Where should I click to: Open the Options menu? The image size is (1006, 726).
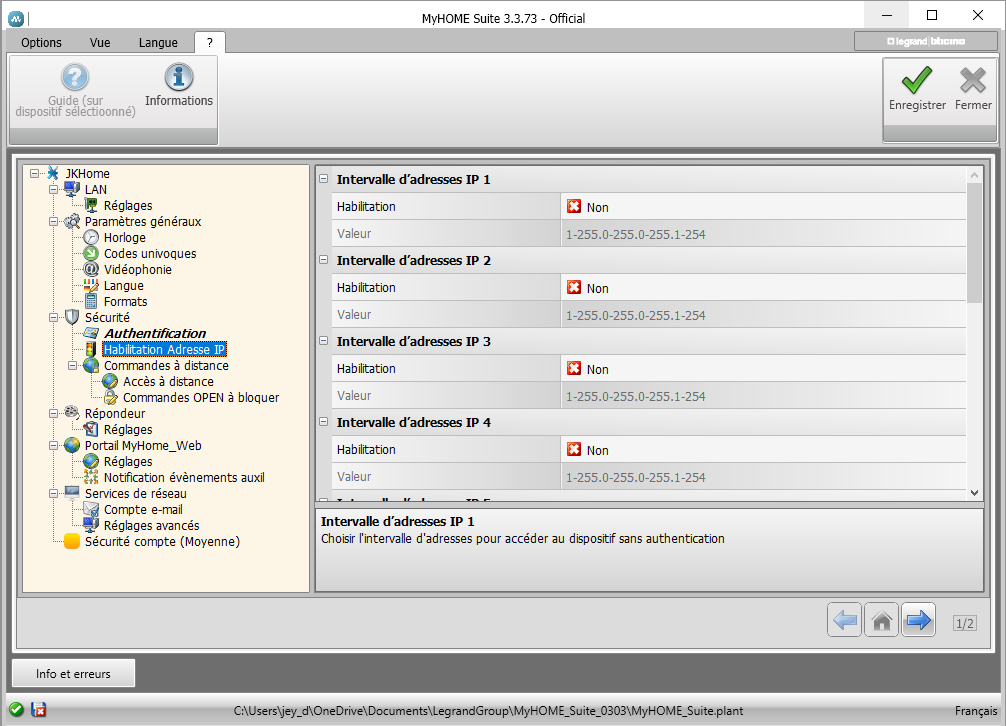[41, 42]
